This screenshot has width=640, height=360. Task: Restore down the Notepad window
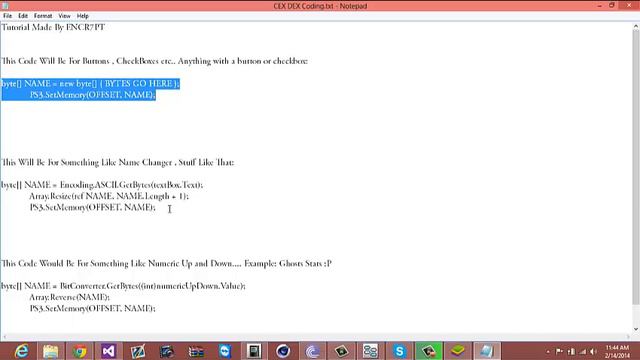tap(612, 6)
